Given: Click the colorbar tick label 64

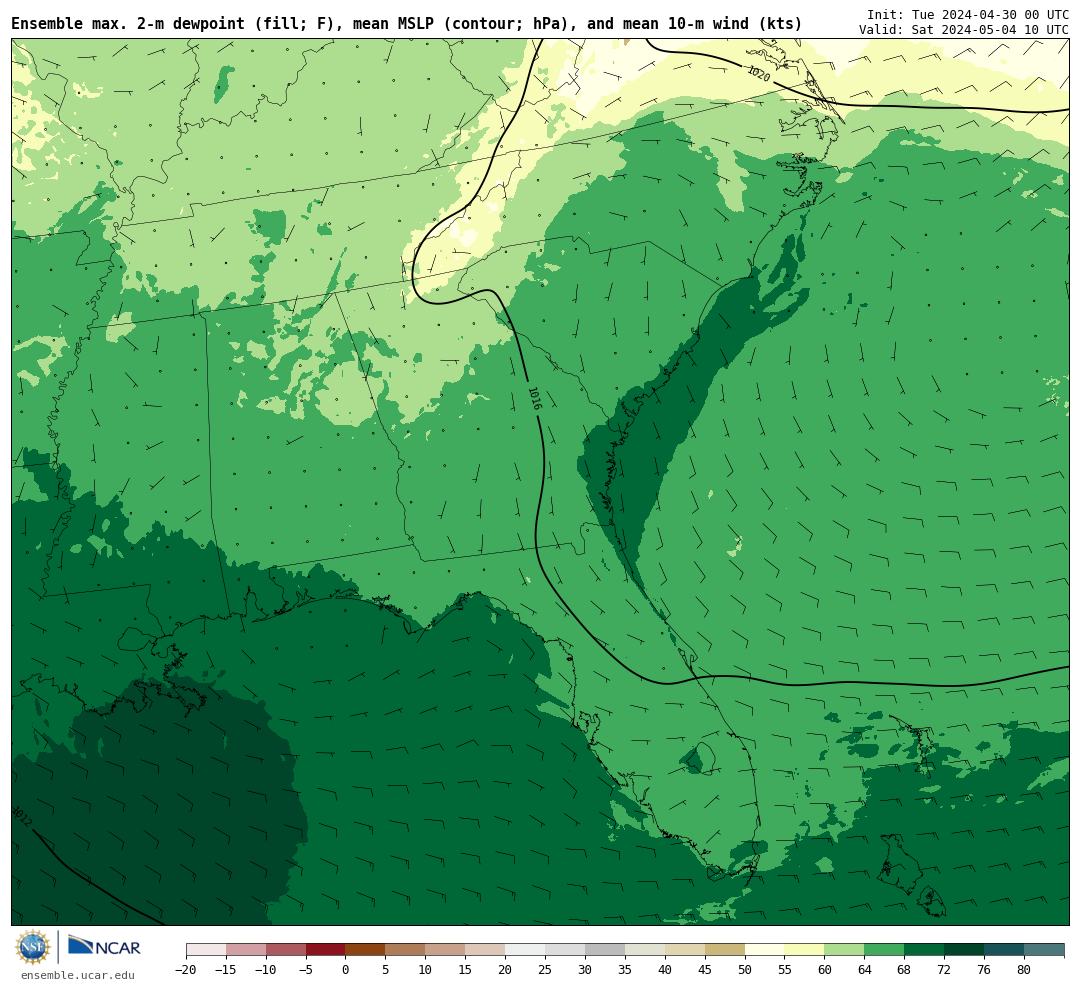Looking at the screenshot, I should (x=864, y=969).
